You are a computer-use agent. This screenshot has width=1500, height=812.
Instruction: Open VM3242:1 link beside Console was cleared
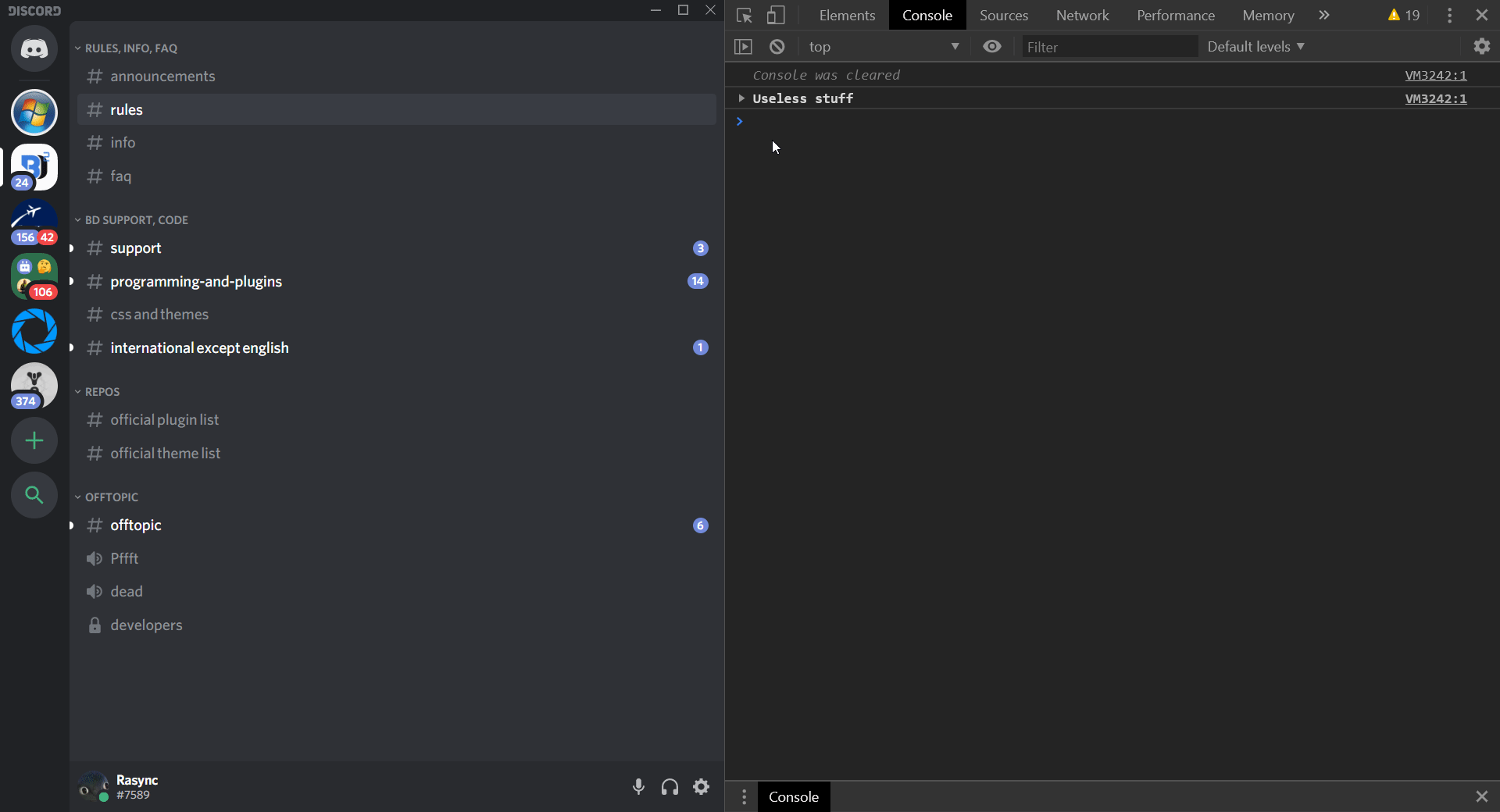[x=1435, y=75]
